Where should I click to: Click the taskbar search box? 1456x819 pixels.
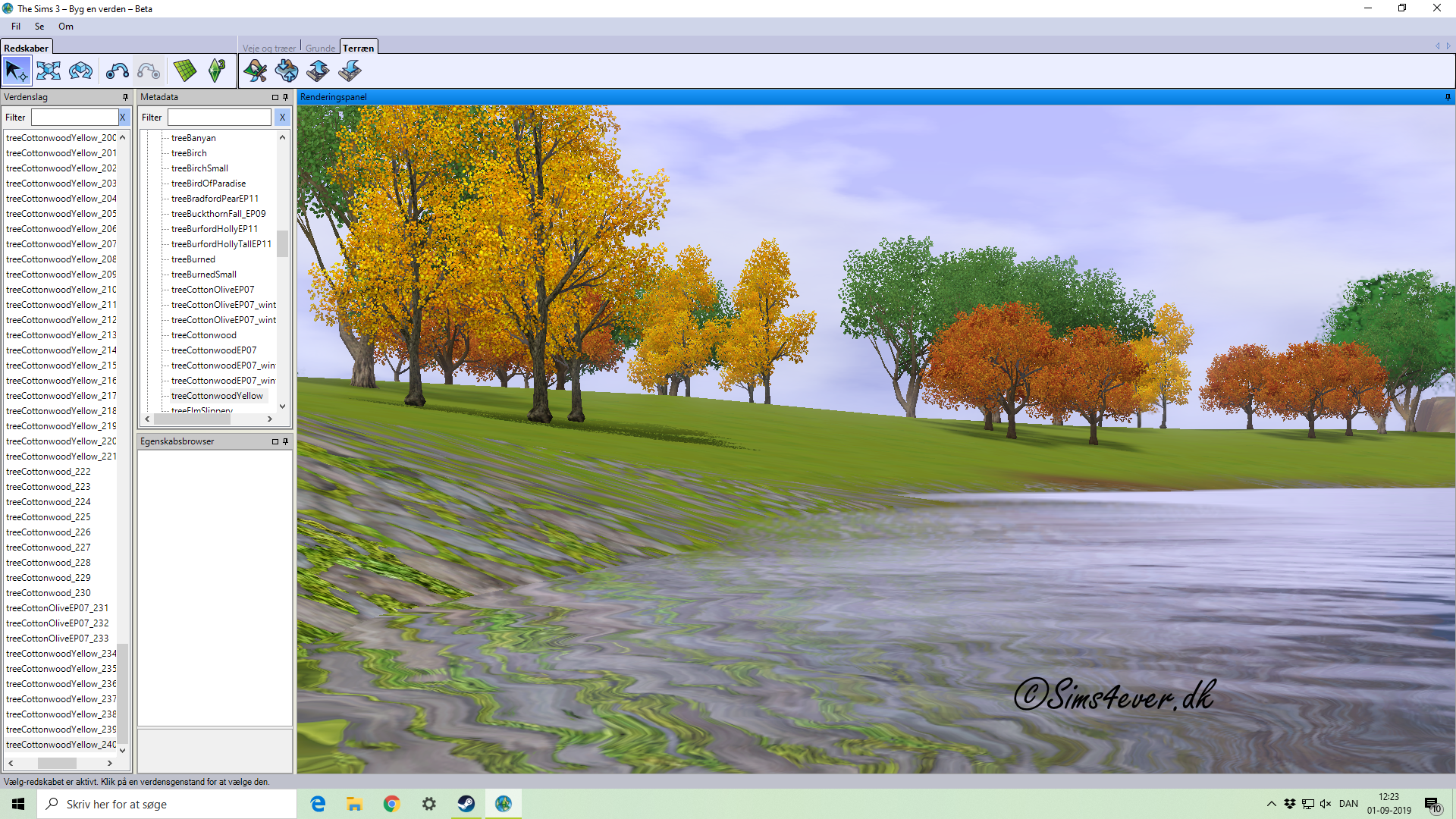(x=167, y=804)
